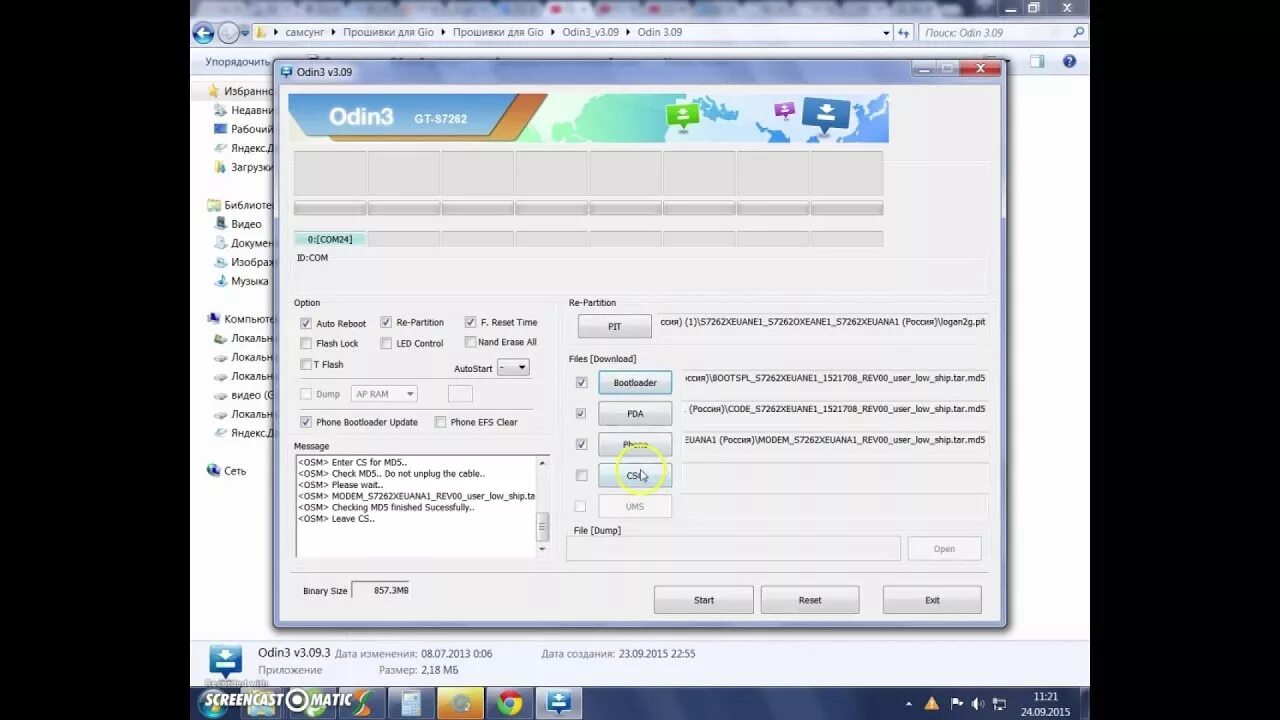Click the Reset button in Odin
The height and width of the screenshot is (720, 1280).
coord(810,600)
